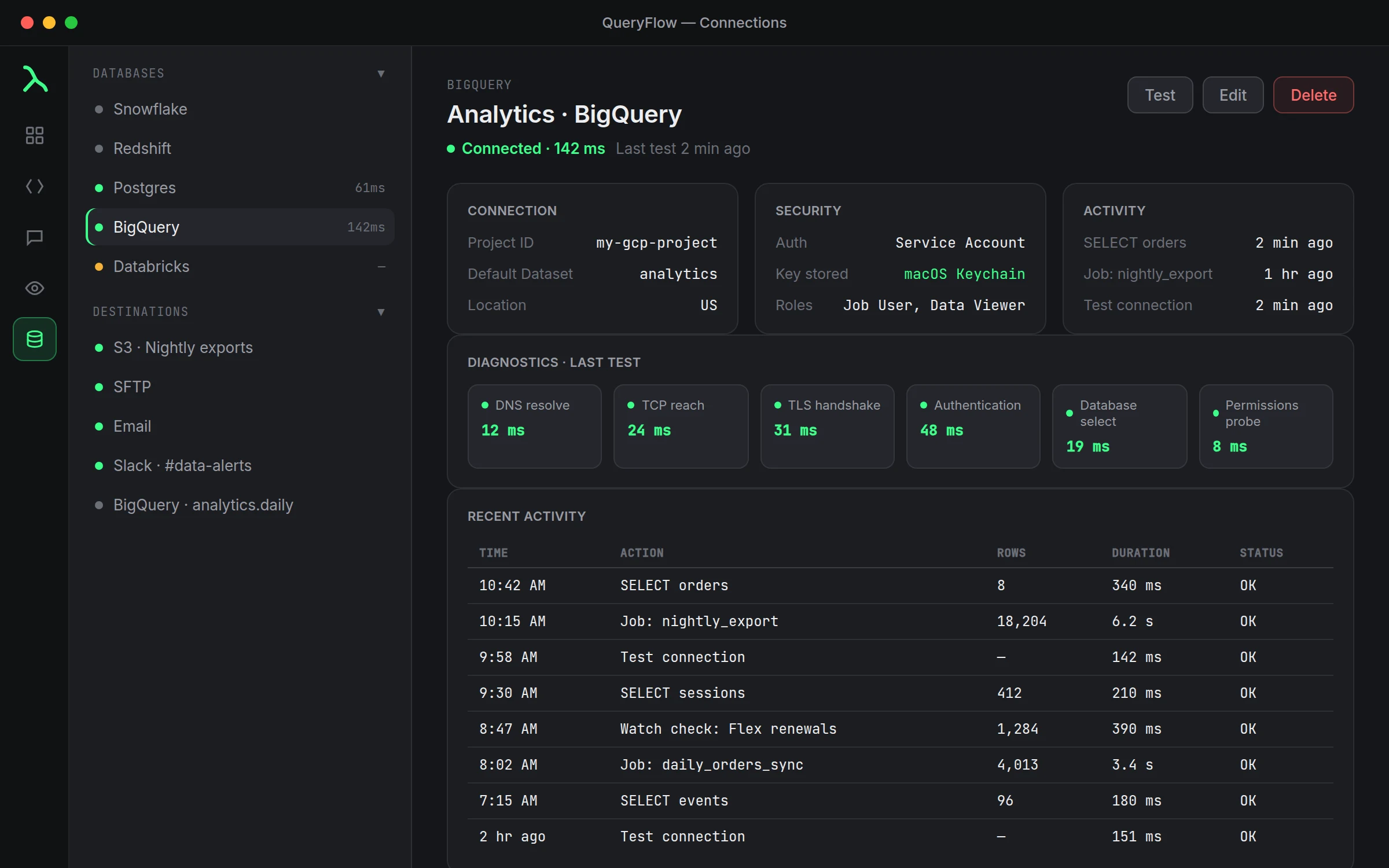Screen dimensions: 1389x868
Task: Click the Permissions probe diagnostic card
Action: [x=1266, y=426]
